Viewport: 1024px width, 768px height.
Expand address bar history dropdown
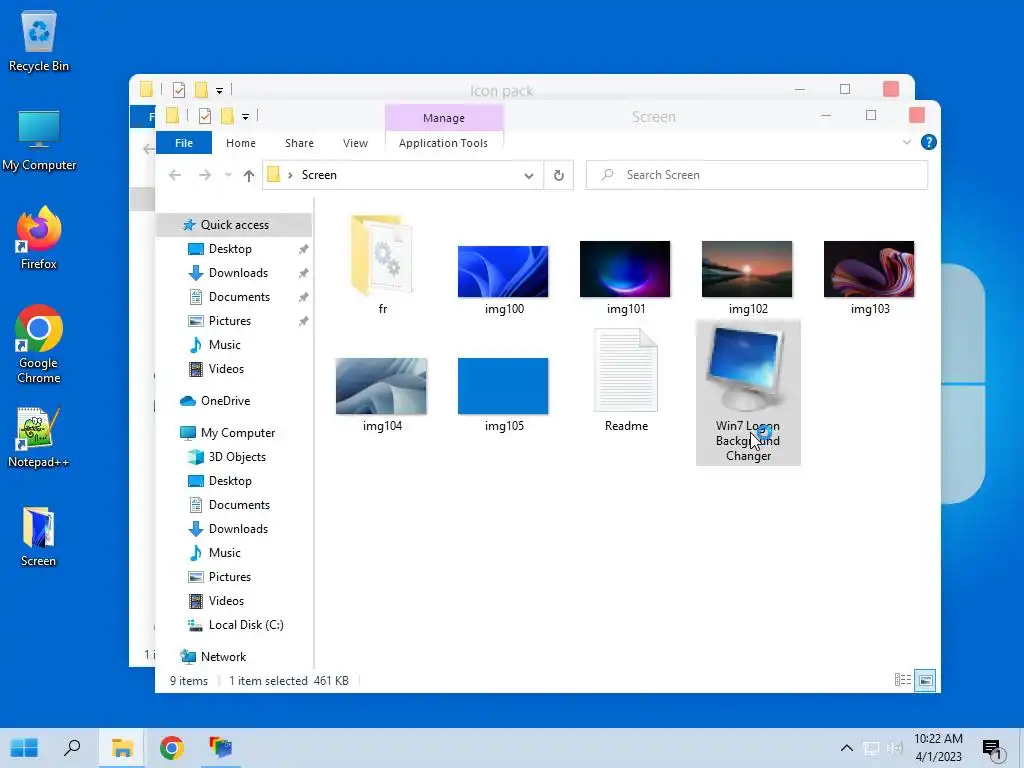[529, 175]
